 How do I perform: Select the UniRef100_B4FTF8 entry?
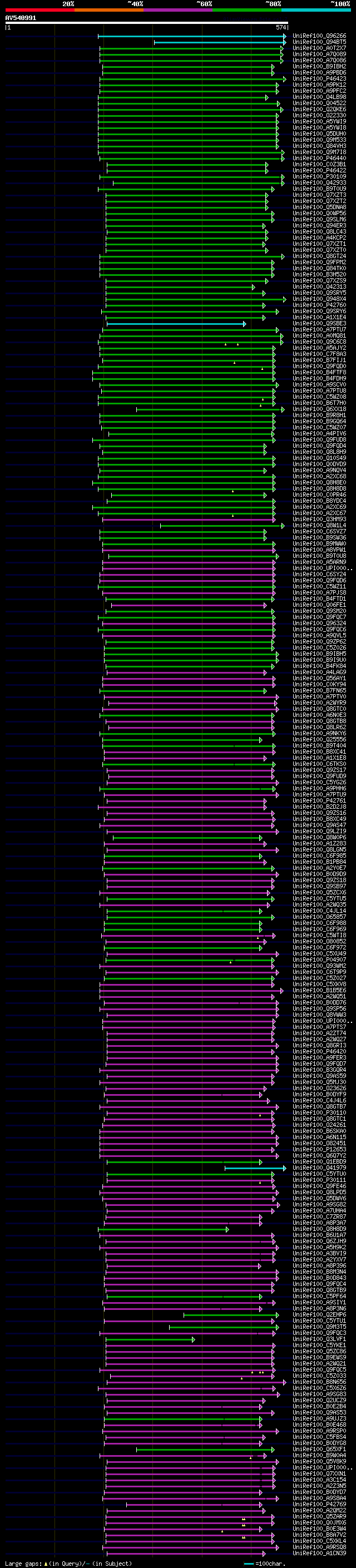coord(319,373)
